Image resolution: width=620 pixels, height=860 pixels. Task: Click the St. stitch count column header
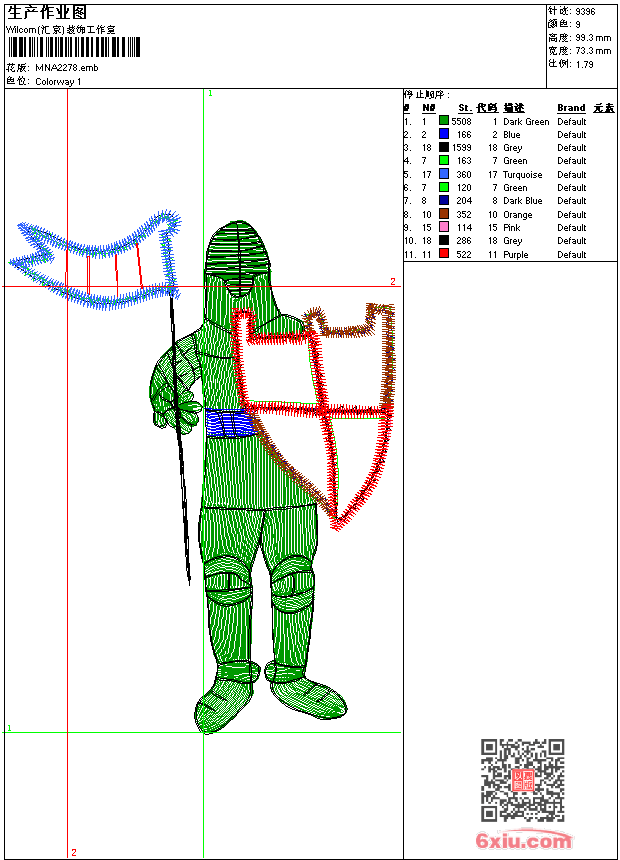tap(465, 108)
